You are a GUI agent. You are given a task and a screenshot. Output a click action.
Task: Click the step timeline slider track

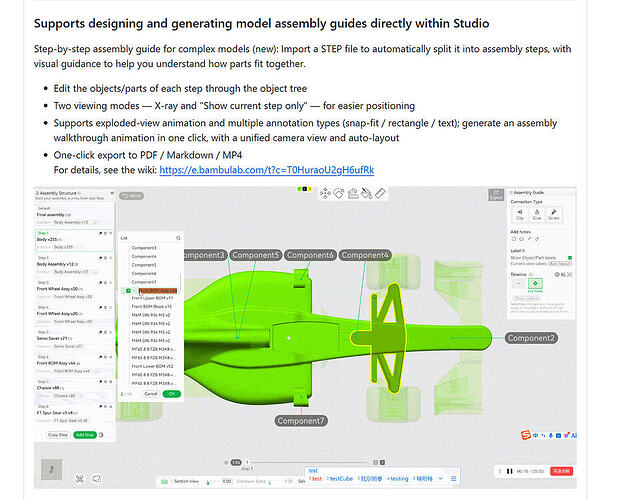[309, 462]
